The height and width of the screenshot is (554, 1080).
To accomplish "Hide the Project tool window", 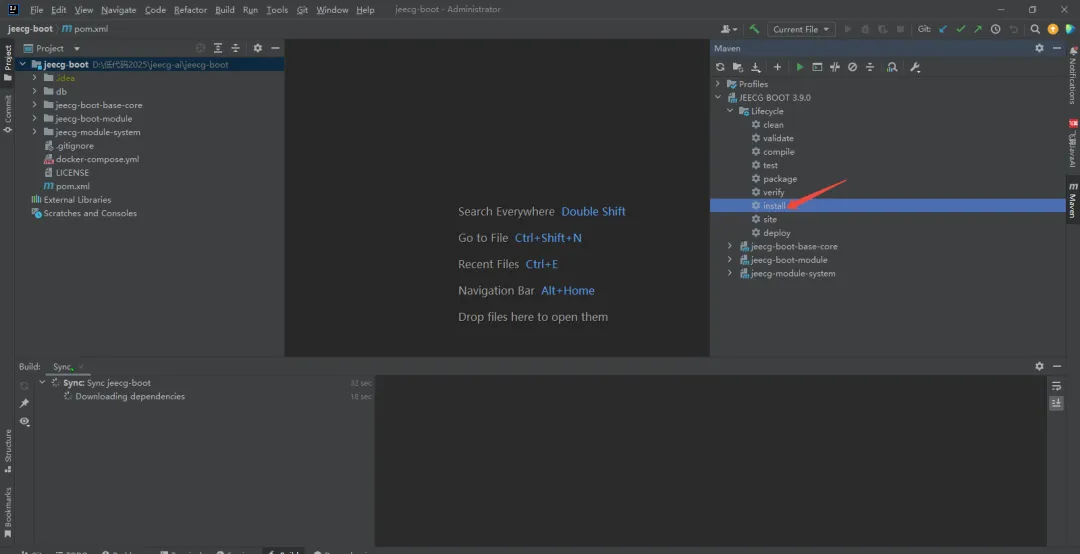I will click(275, 48).
